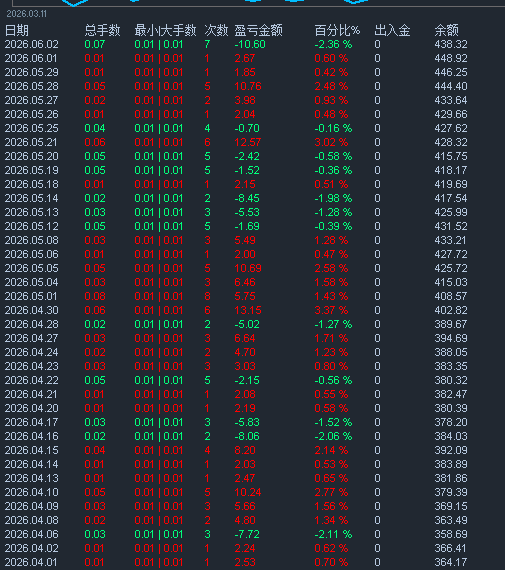Viewport: 505px width, 570px height.
Task: Select the loss value -10.60
Action: pos(250,44)
